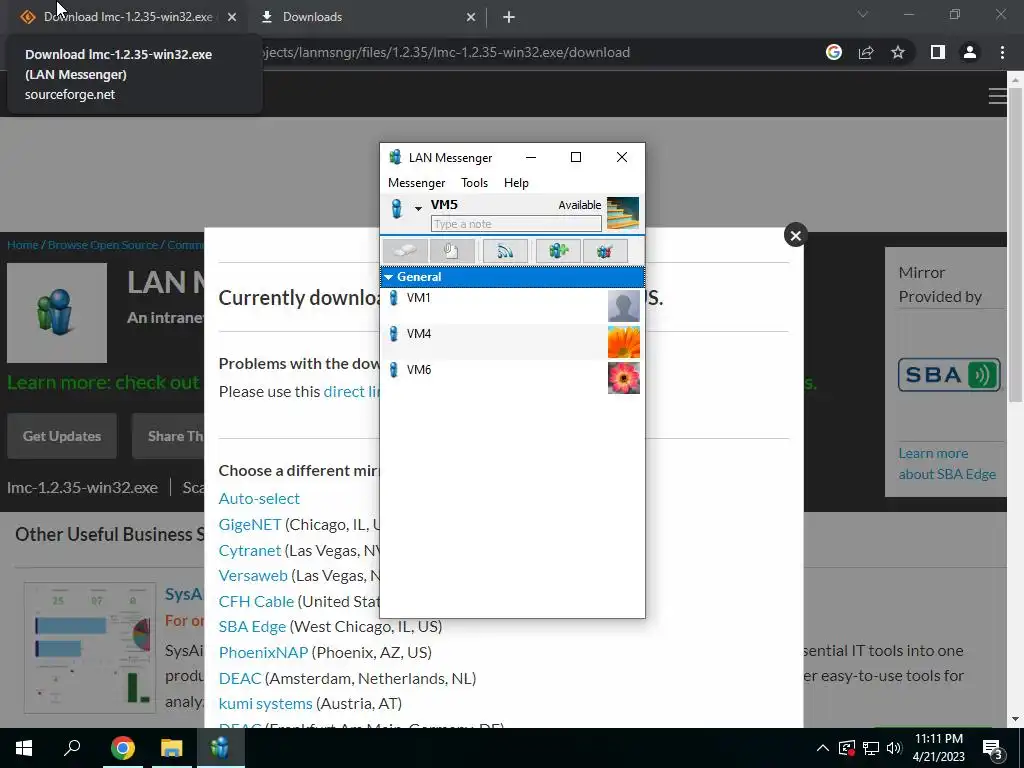The width and height of the screenshot is (1024, 768).
Task: Open the Chrome three-dot menu
Action: 1002,52
